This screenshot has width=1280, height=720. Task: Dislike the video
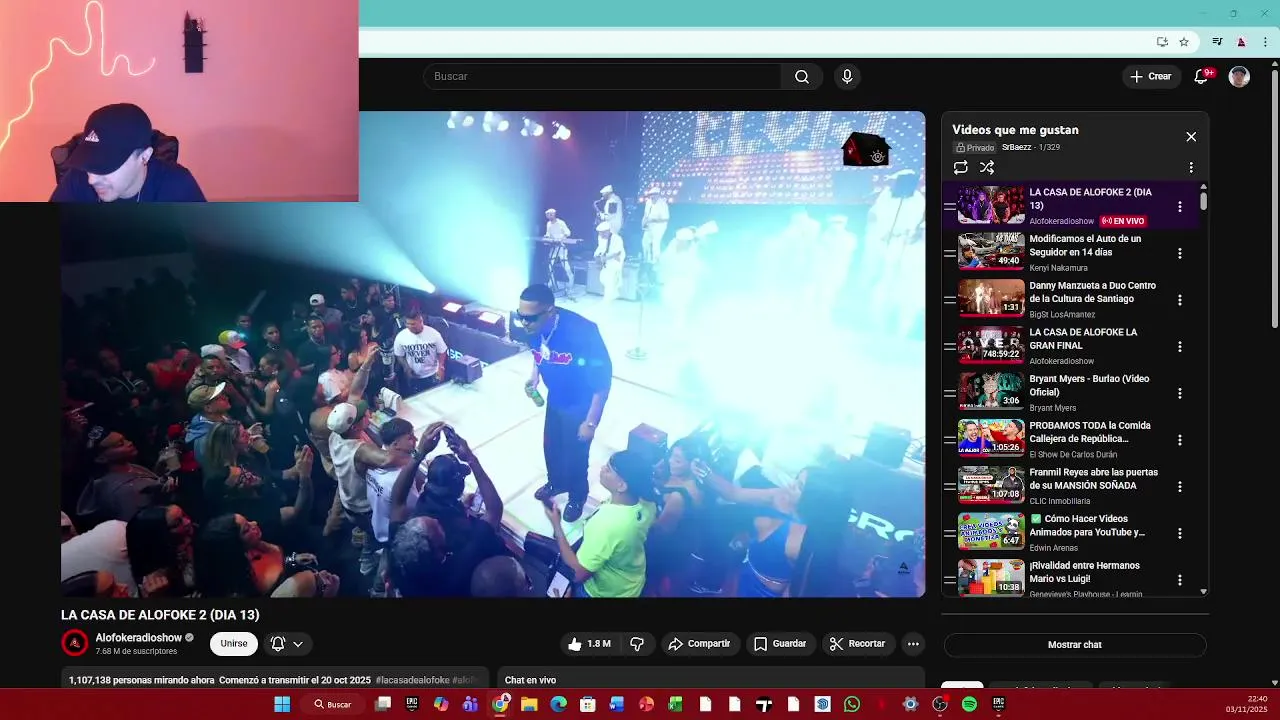click(637, 644)
